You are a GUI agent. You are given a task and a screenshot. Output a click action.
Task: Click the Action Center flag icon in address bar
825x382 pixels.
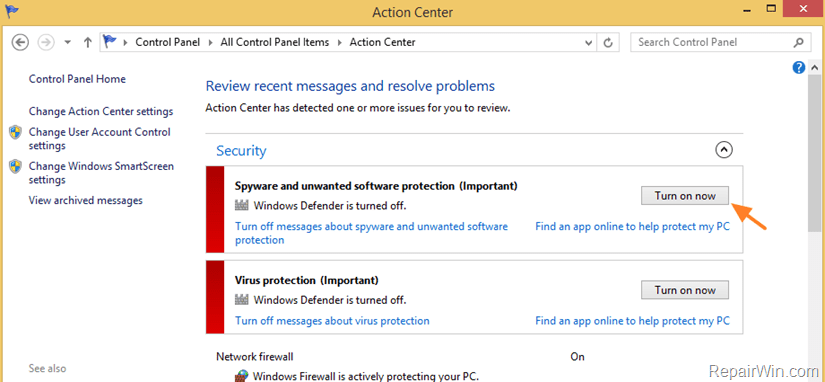pos(110,42)
